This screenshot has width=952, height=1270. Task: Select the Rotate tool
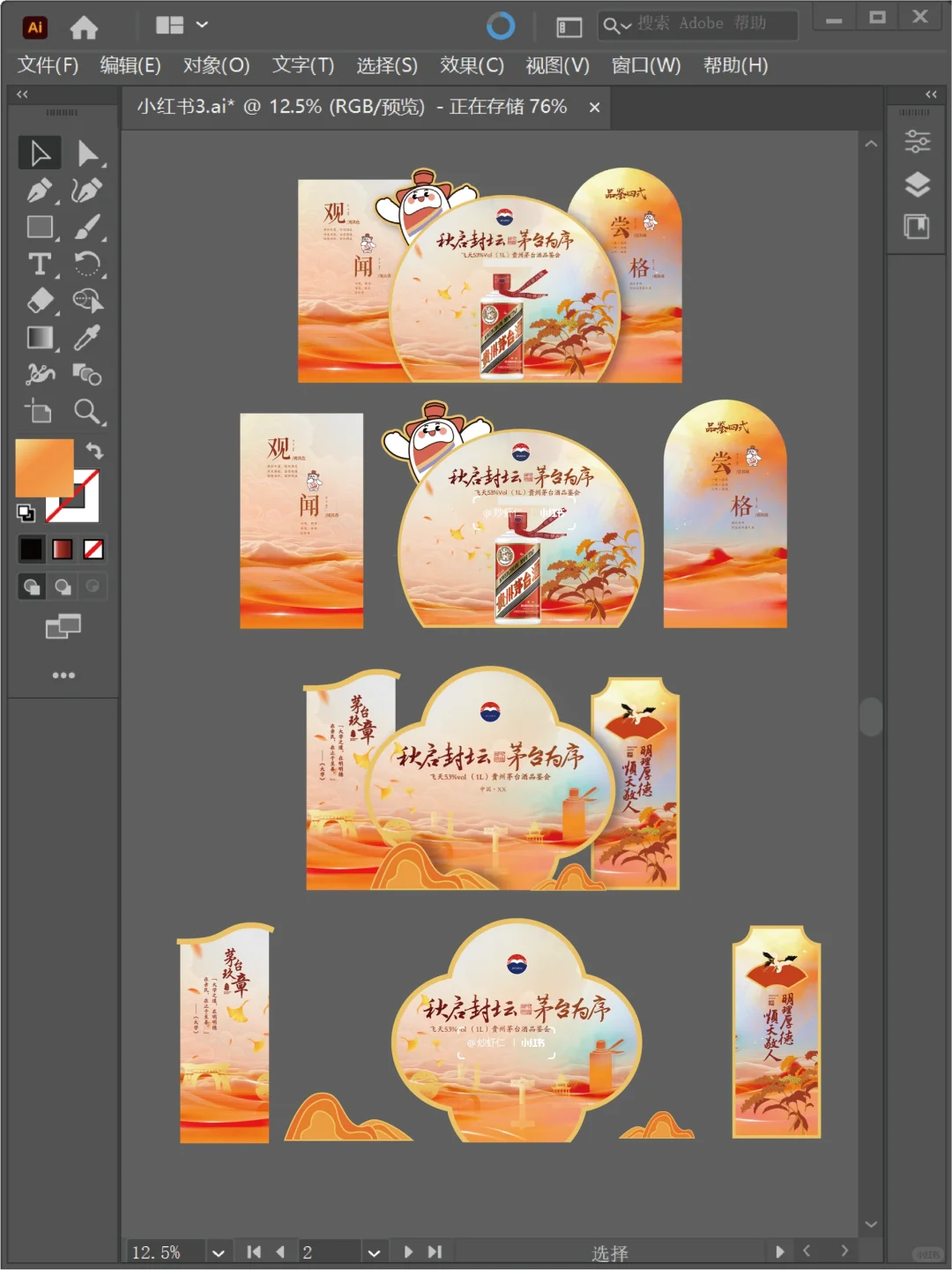87,265
